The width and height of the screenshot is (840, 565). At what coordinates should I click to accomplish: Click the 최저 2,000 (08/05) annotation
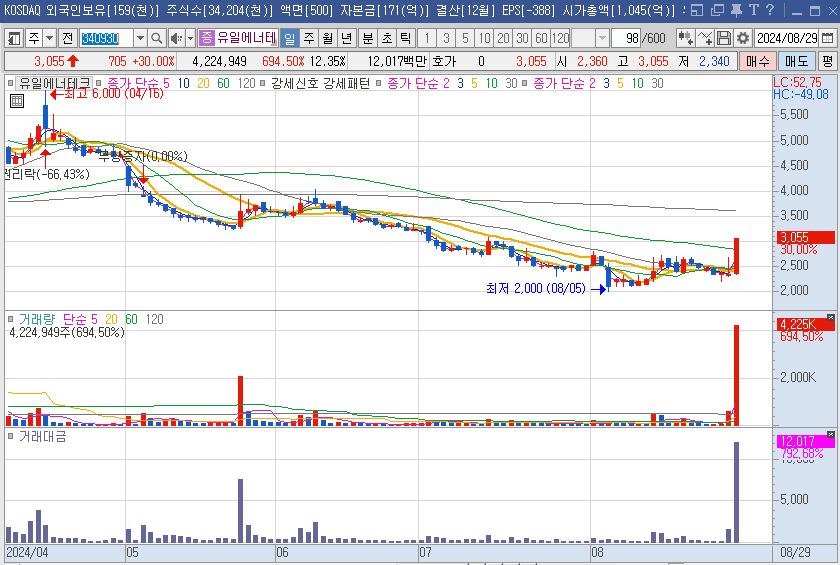[536, 289]
